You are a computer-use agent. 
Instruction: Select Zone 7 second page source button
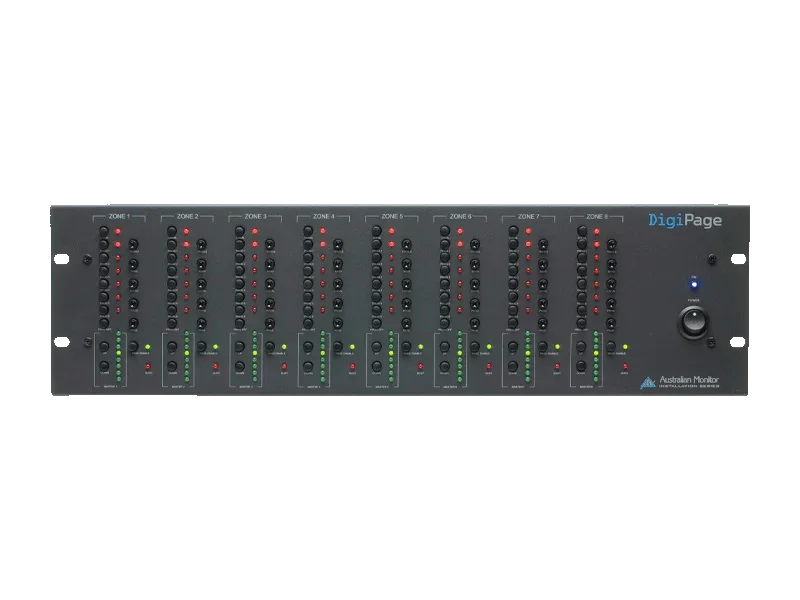pos(516,243)
